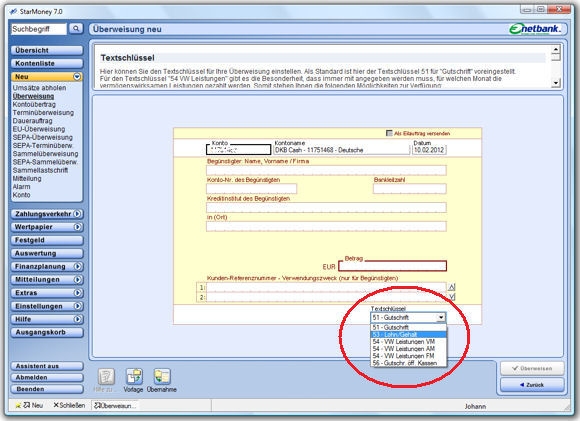Click the Terminüberweisung link

point(43,112)
